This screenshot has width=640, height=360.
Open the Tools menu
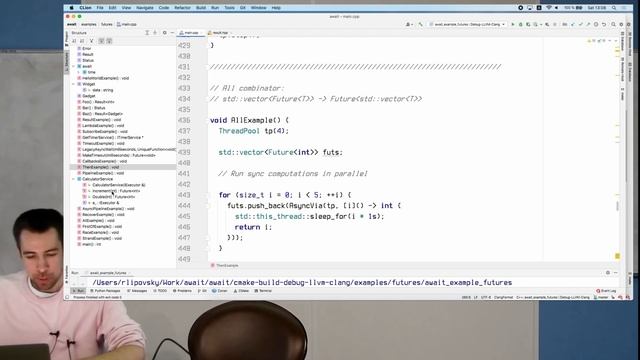click(x=229, y=8)
